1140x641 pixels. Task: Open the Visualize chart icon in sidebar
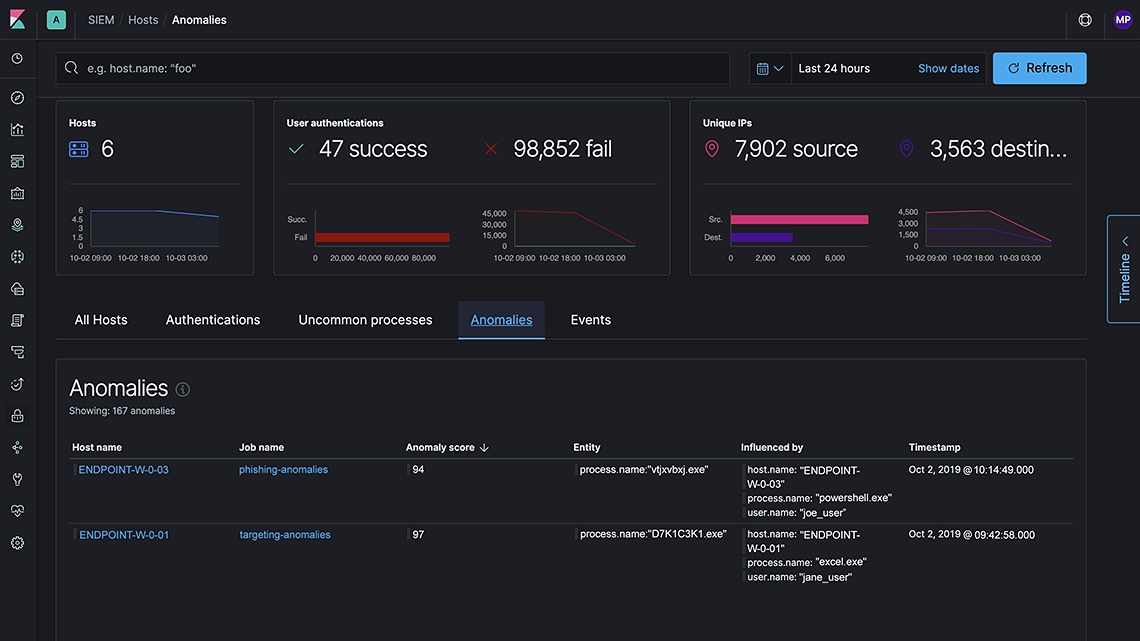point(17,130)
